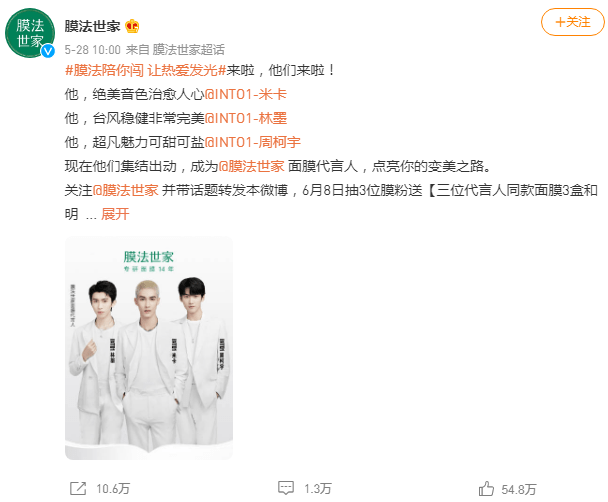Open 膜法世家 green avatar profile
Viewport: 608px width, 502px height.
point(30,33)
